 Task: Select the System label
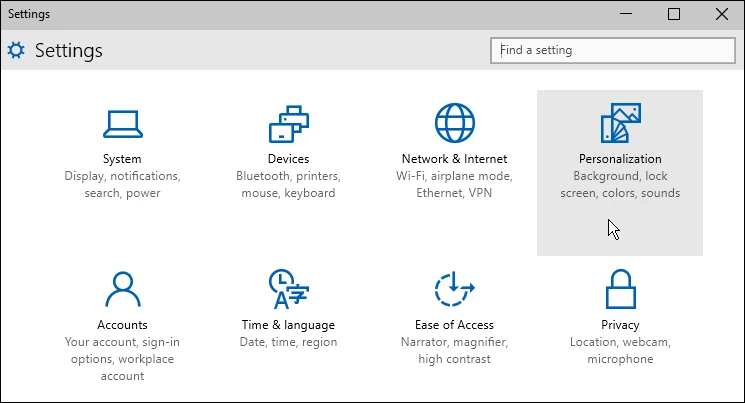tap(122, 159)
